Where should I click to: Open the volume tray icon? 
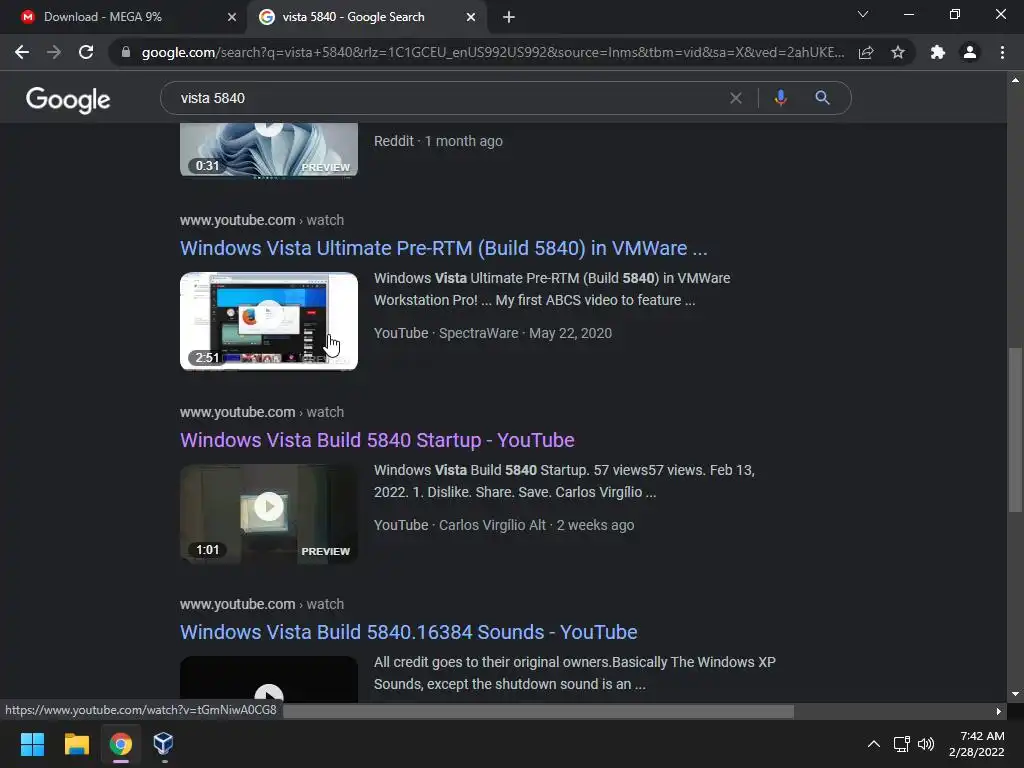coord(926,744)
